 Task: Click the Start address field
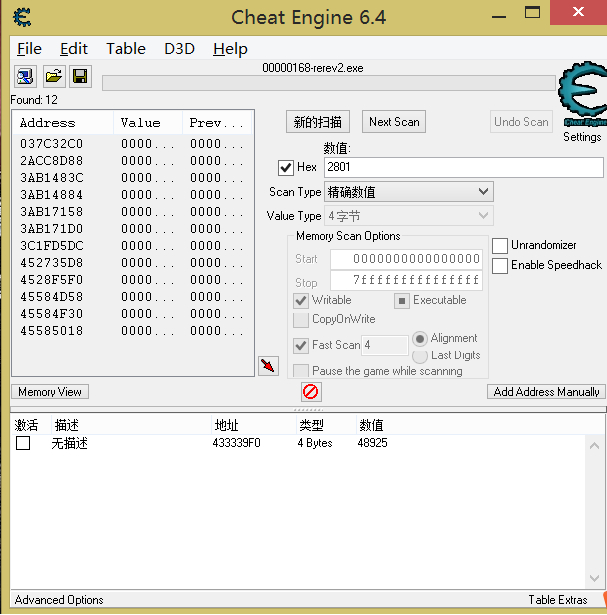click(406, 259)
